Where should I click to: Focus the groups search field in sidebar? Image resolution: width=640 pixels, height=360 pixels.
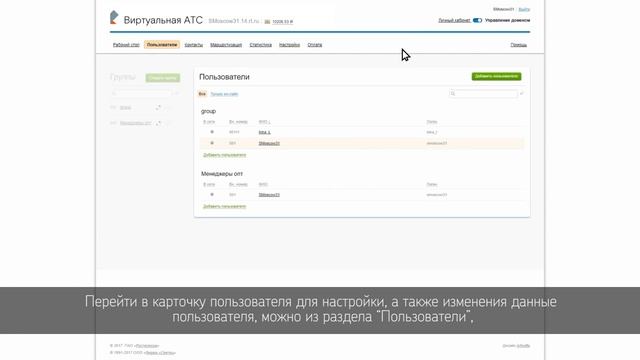142,93
